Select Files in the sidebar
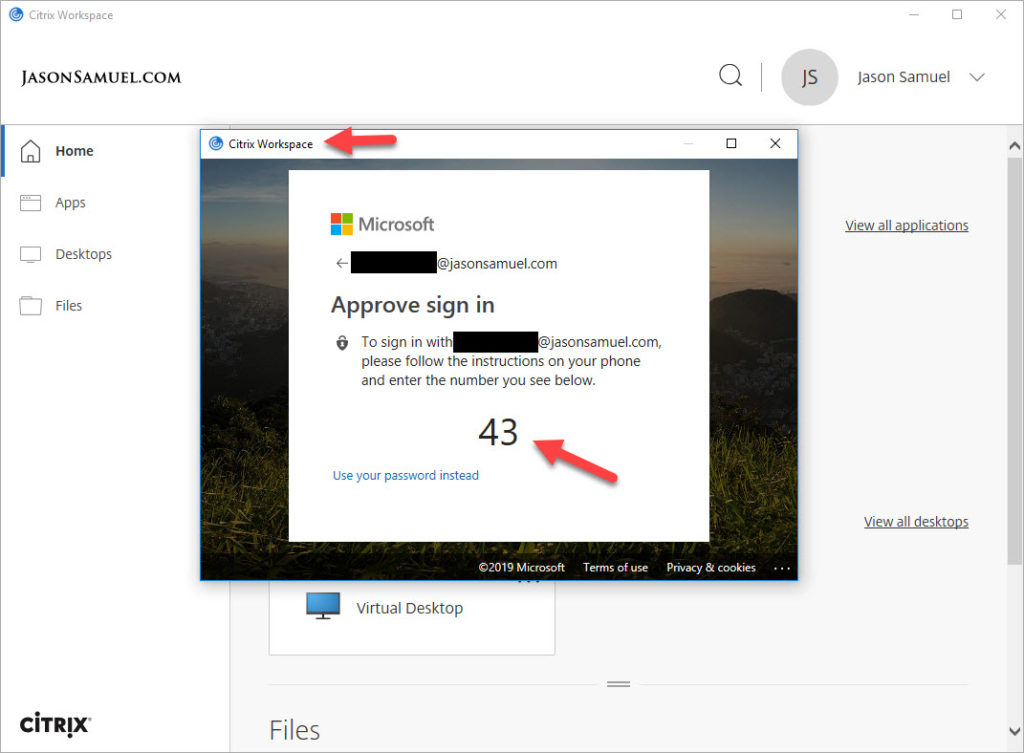This screenshot has height=753, width=1024. 68,306
